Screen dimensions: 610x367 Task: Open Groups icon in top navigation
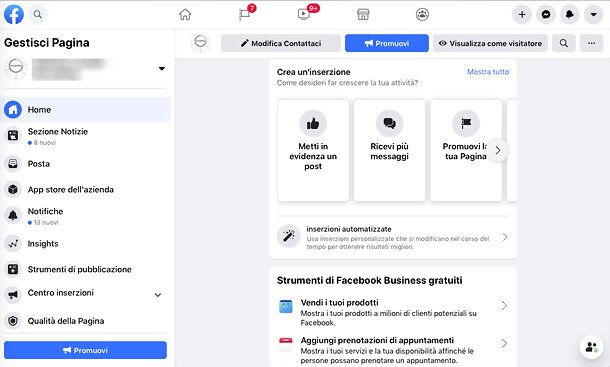click(422, 14)
